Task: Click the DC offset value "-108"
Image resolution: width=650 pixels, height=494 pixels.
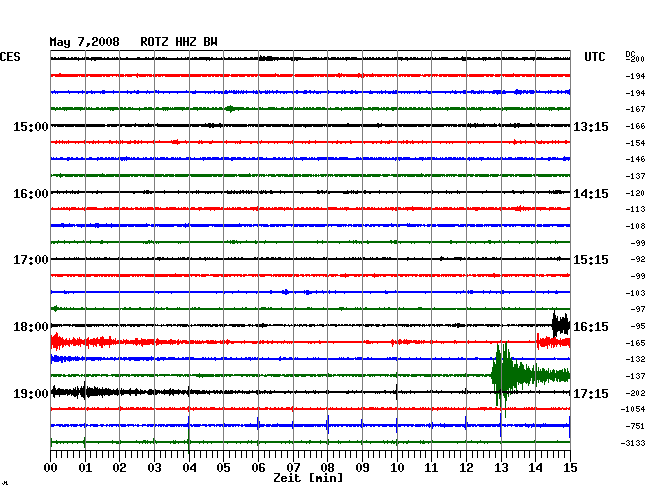Action: coord(635,226)
